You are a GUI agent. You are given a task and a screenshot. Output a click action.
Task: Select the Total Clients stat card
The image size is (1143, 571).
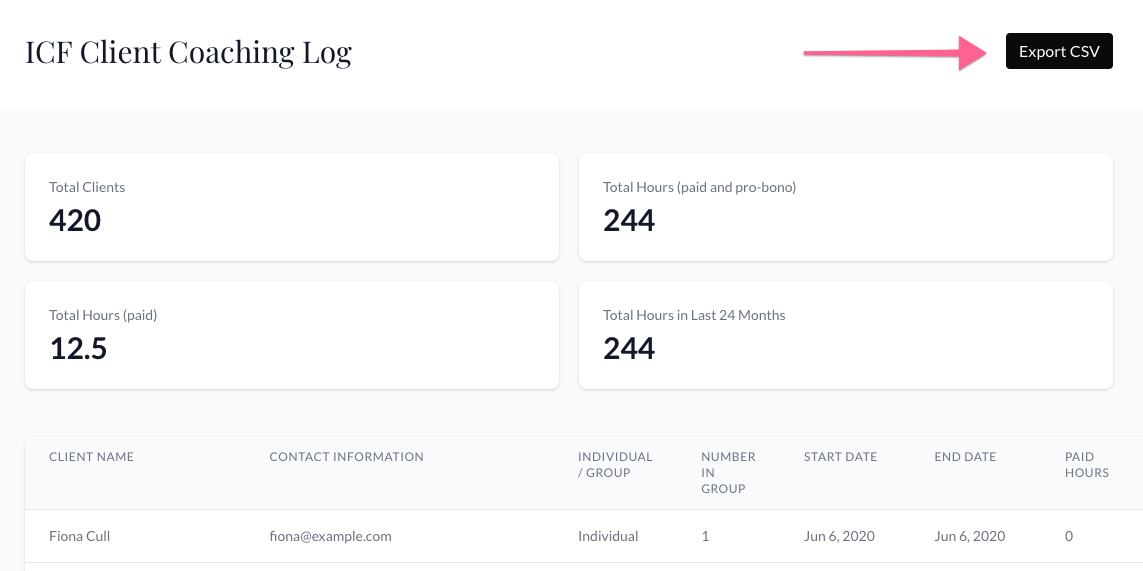pyautogui.click(x=291, y=207)
